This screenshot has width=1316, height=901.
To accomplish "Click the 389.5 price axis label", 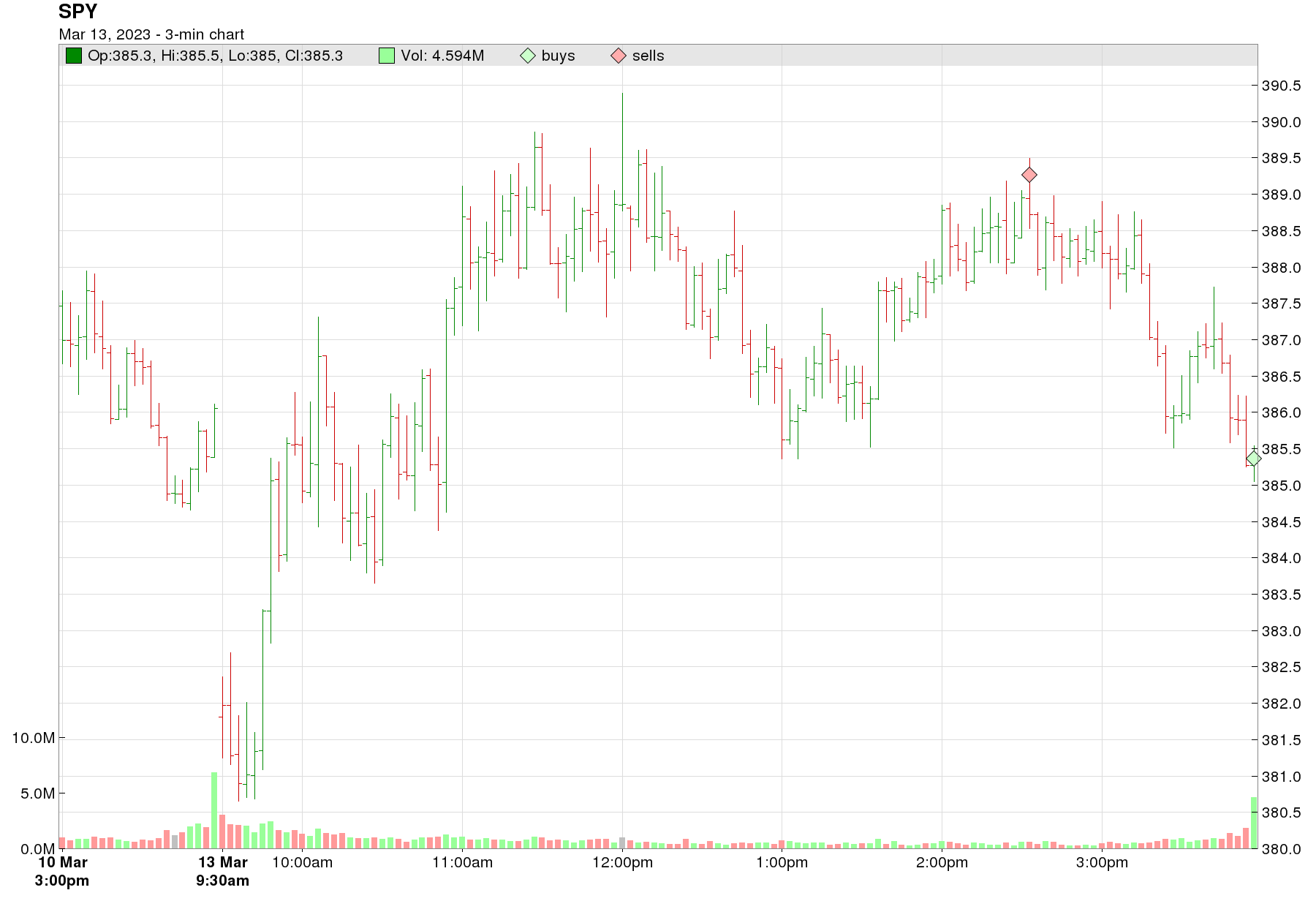I will coord(1282,158).
